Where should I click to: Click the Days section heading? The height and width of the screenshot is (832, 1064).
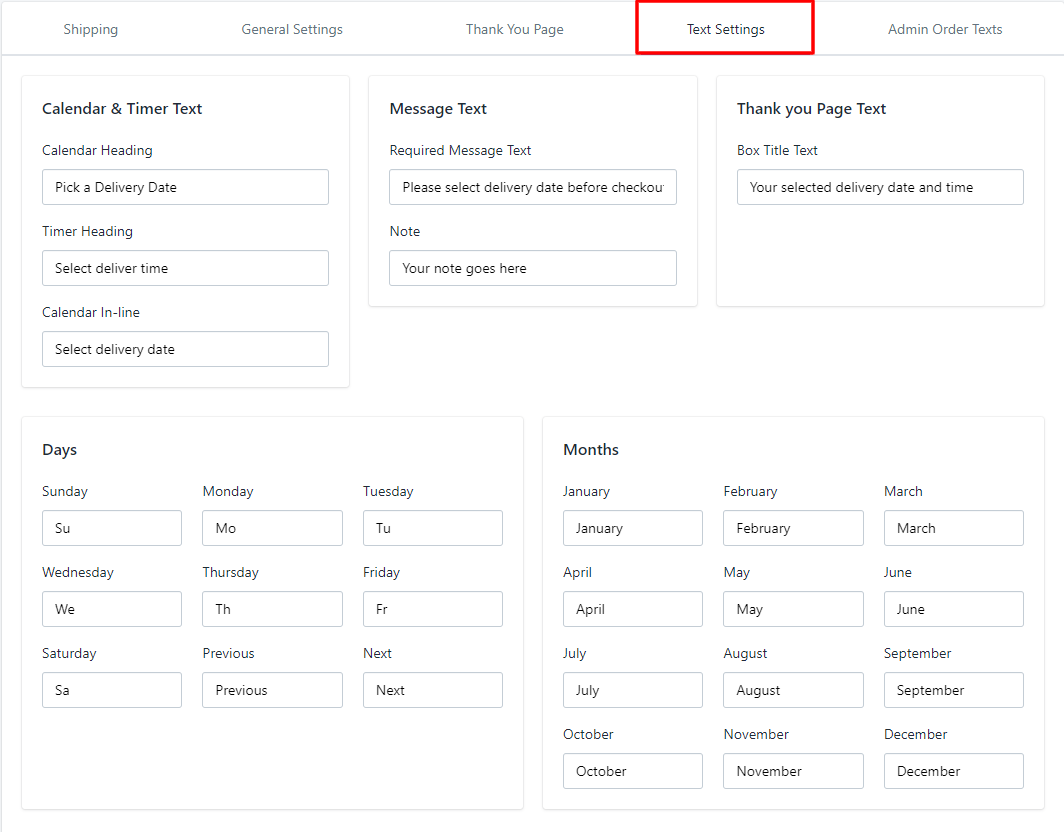pos(60,450)
